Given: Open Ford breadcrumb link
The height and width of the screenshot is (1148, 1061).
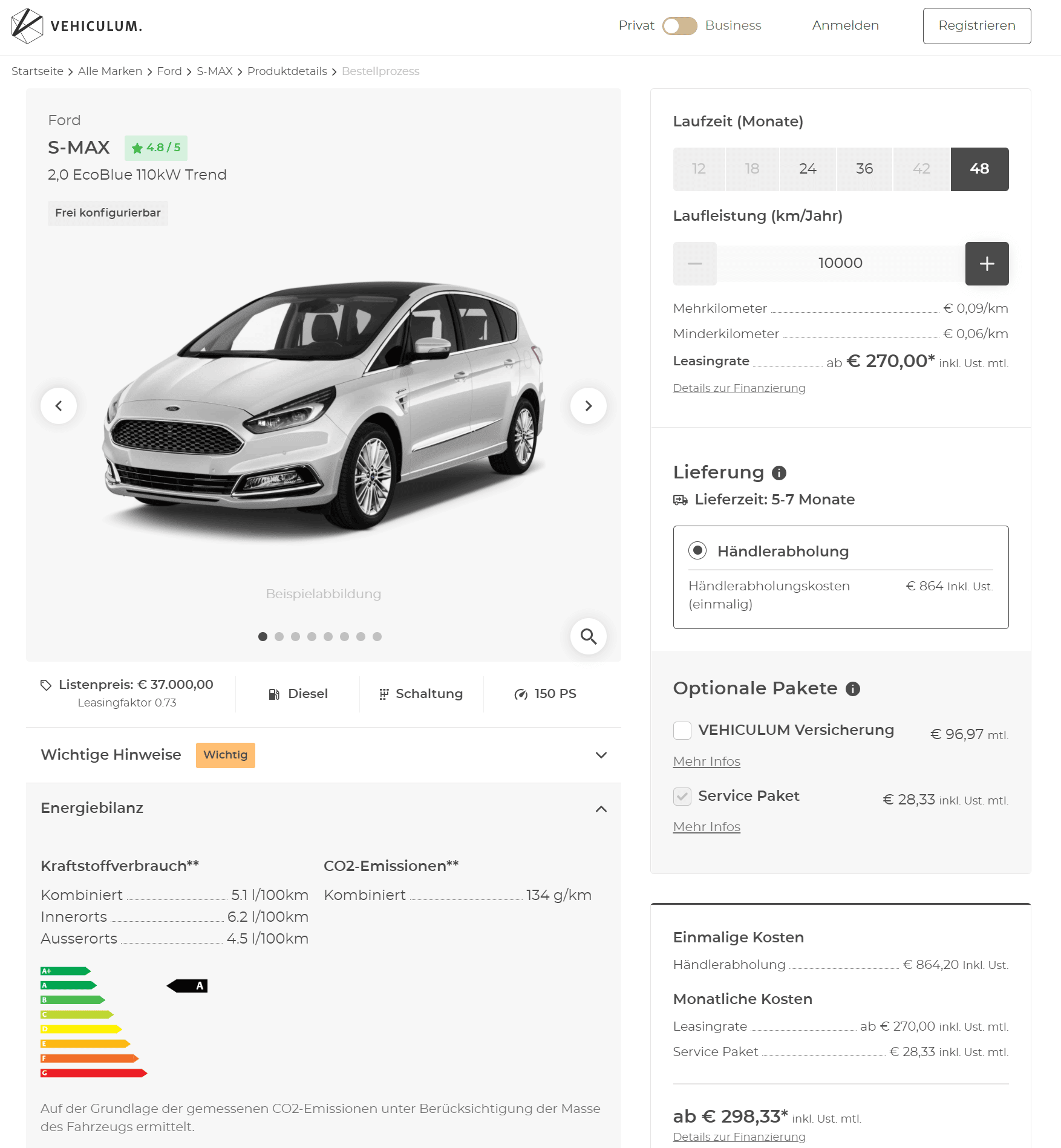Looking at the screenshot, I should 169,71.
